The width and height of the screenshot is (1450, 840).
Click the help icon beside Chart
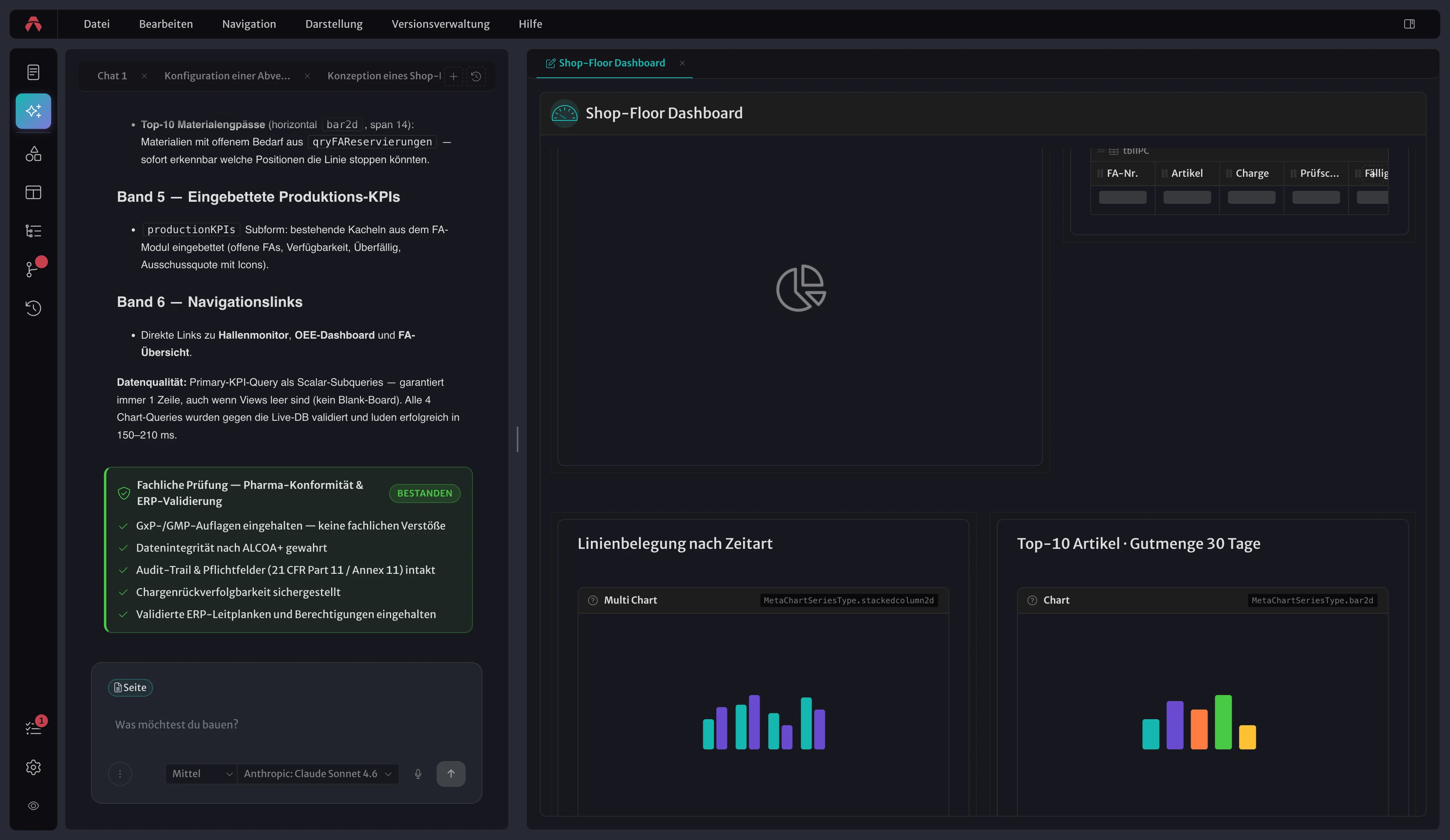pos(1032,600)
